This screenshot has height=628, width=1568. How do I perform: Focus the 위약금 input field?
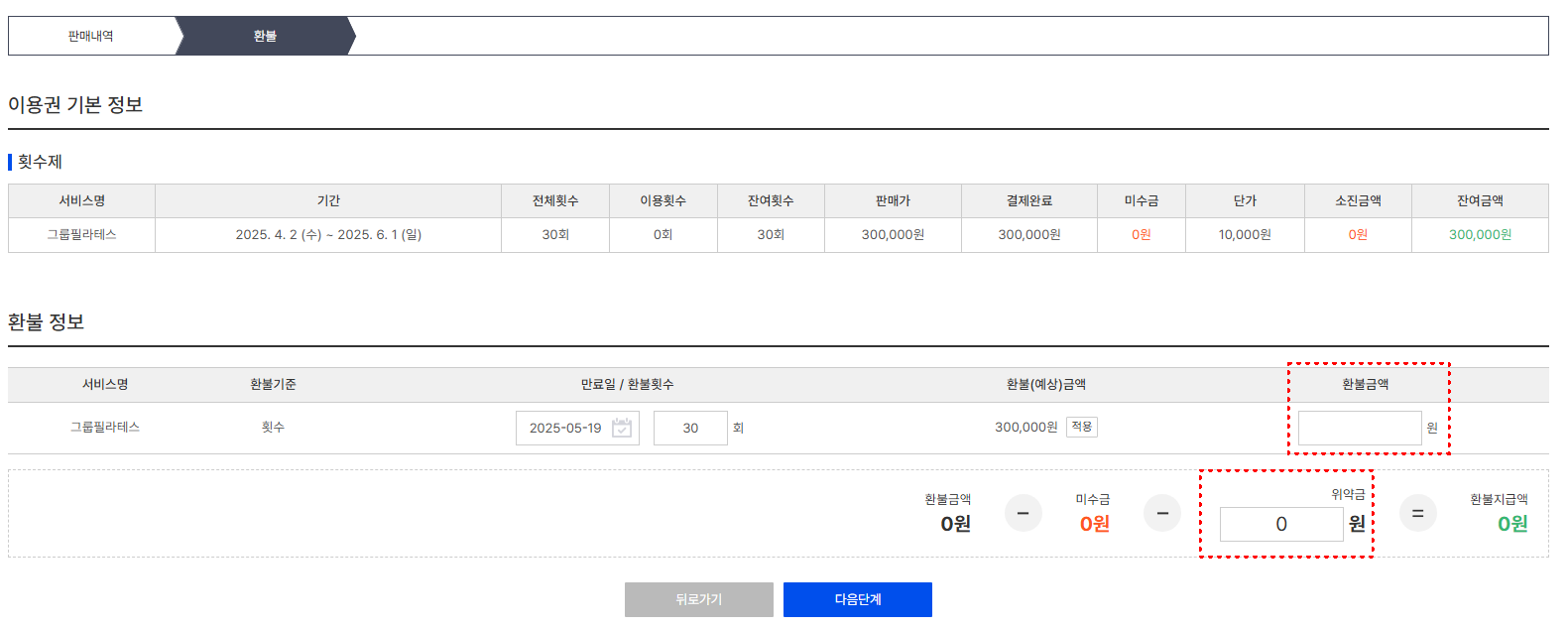(x=1281, y=524)
